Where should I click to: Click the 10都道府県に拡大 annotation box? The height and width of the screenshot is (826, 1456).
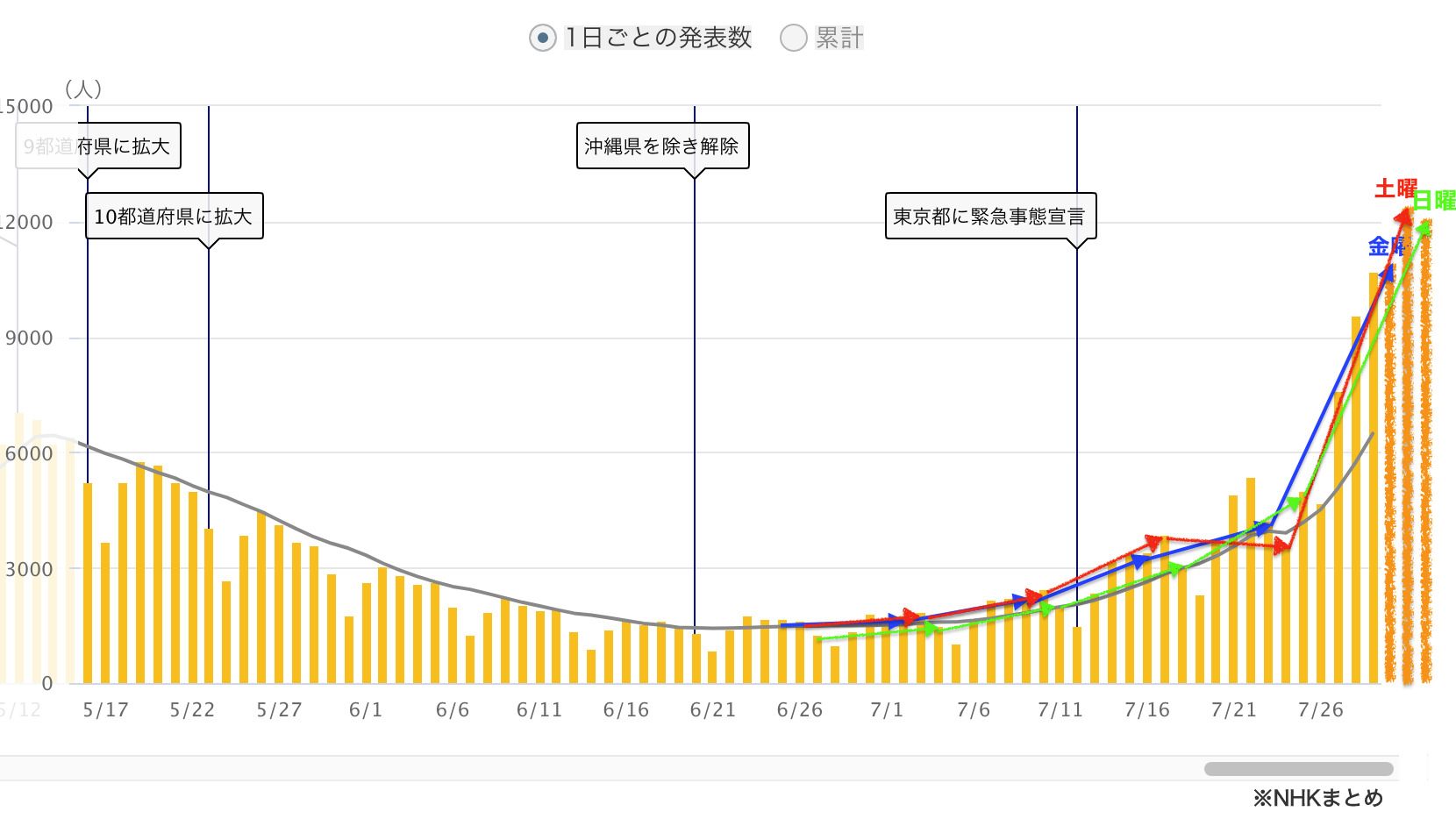174,216
